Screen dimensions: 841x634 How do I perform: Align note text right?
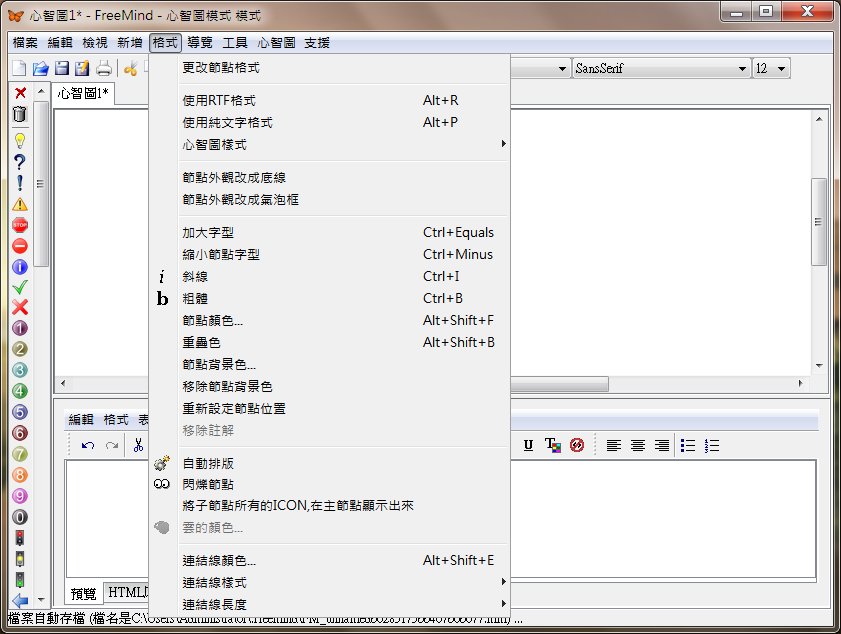(x=662, y=445)
